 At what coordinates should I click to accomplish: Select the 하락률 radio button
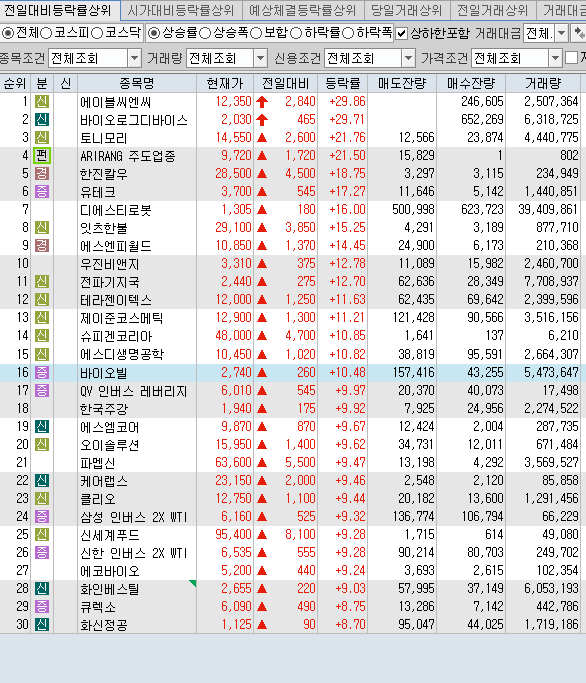coord(296,33)
